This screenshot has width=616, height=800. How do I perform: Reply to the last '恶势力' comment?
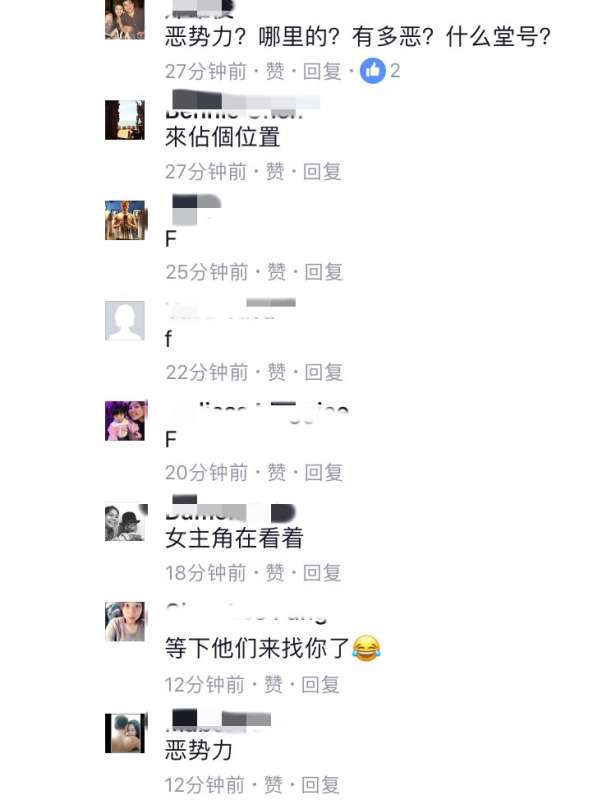click(x=321, y=785)
